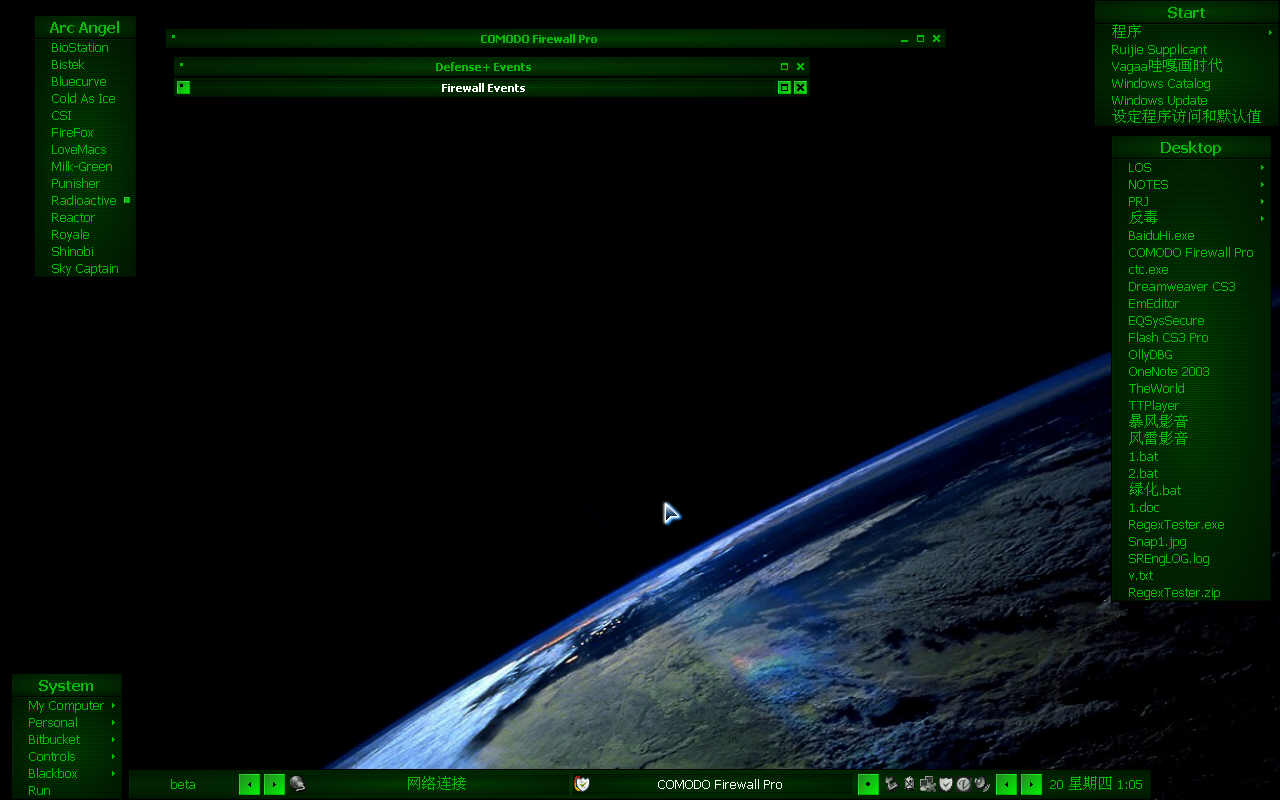Viewport: 1280px width, 800px height.
Task: Click the left arrow beside beta label
Action: [x=249, y=785]
